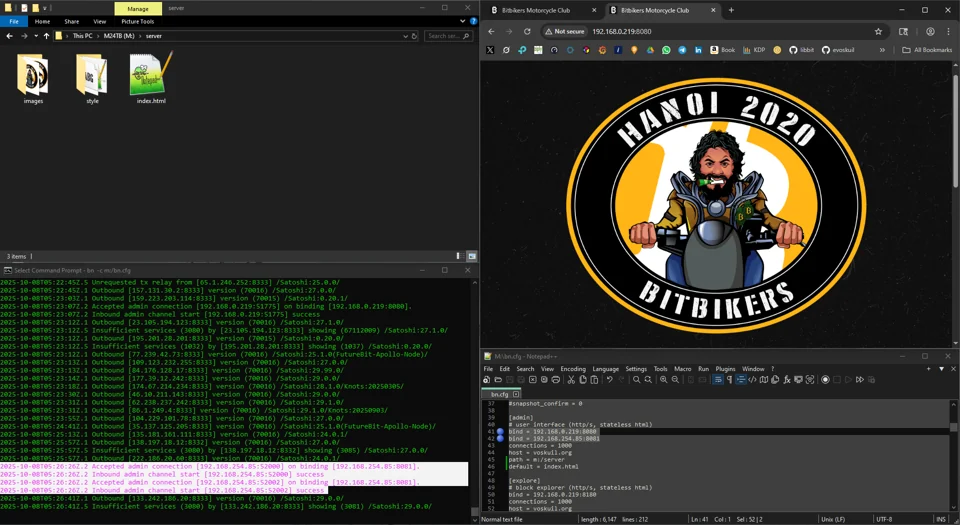Select the index.html file in File Explorer
Image resolution: width=960 pixels, height=525 pixels.
[151, 78]
